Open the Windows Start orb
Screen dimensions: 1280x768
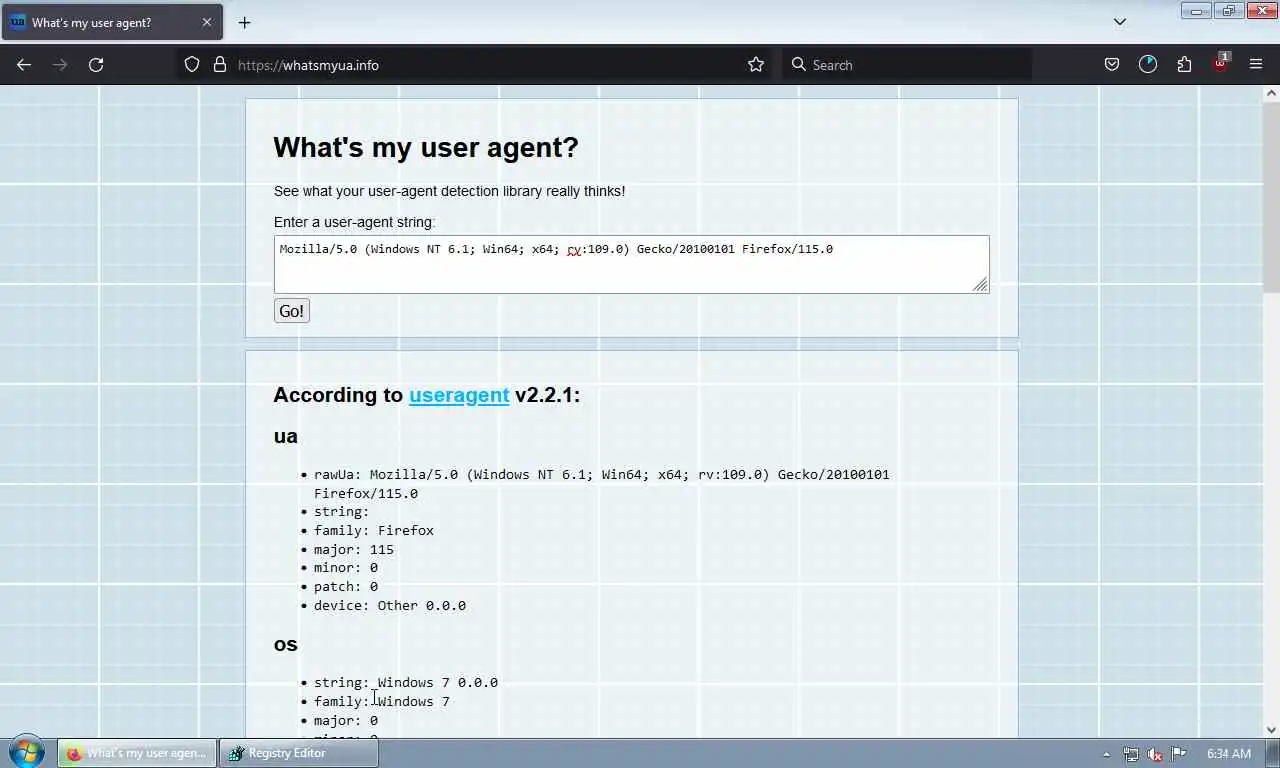tap(27, 752)
